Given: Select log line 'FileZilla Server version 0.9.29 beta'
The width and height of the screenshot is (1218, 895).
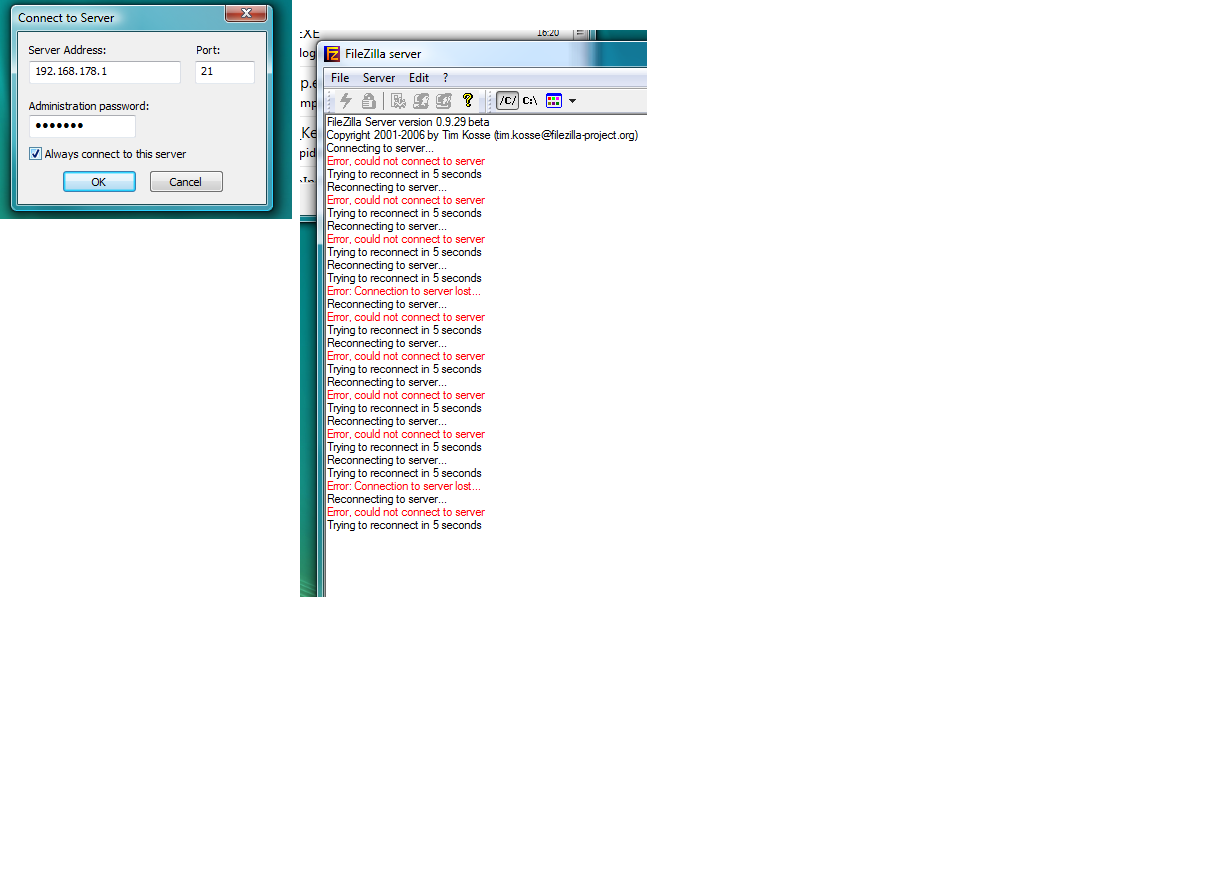Looking at the screenshot, I should tap(408, 122).
